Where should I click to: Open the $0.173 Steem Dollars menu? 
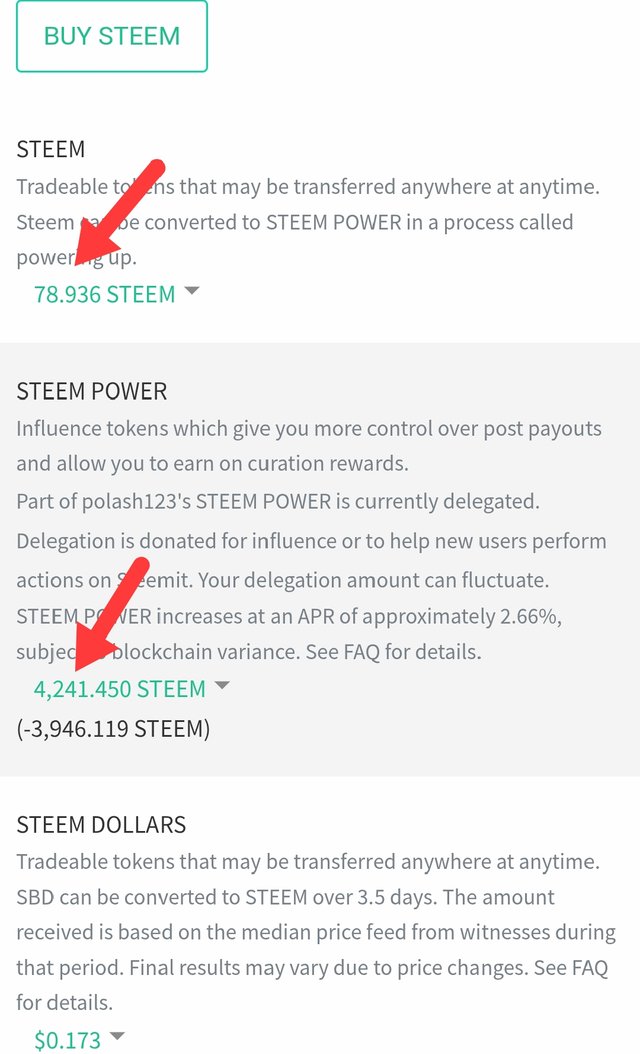click(x=67, y=1040)
